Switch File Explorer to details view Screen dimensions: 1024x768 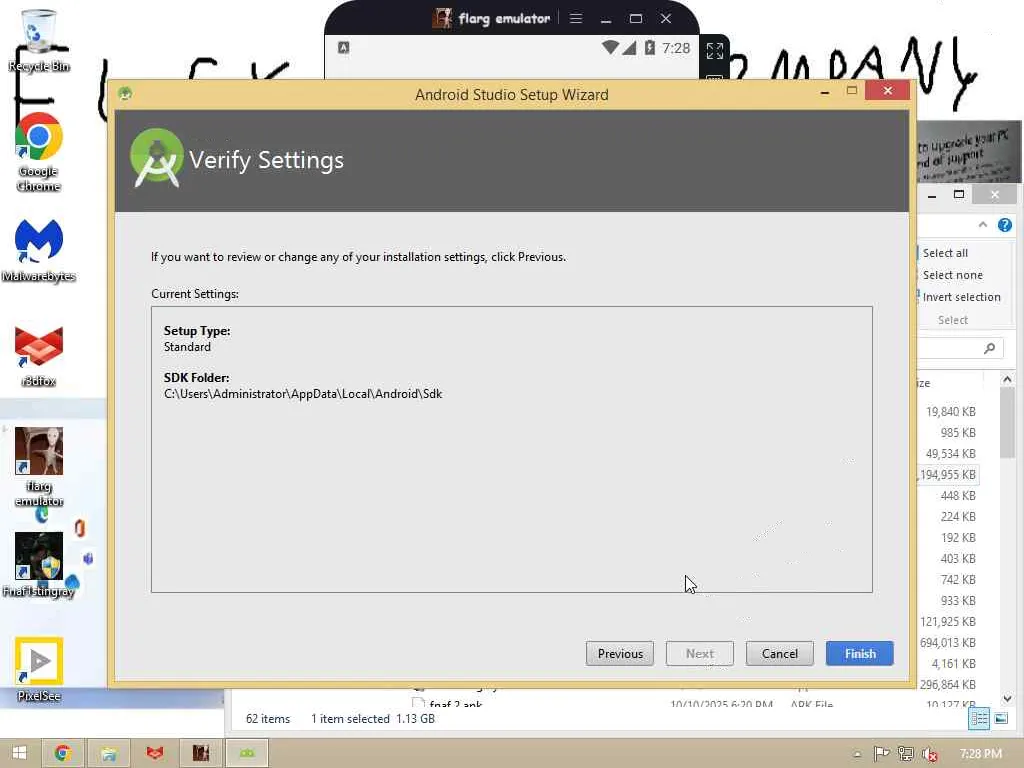tap(979, 719)
